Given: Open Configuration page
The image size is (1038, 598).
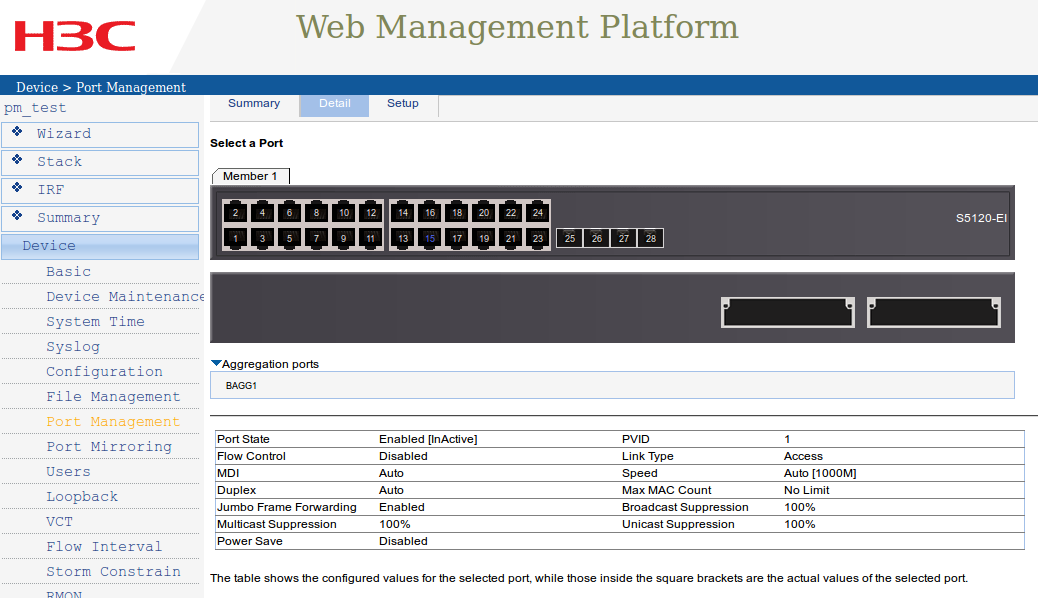Looking at the screenshot, I should coord(105,372).
